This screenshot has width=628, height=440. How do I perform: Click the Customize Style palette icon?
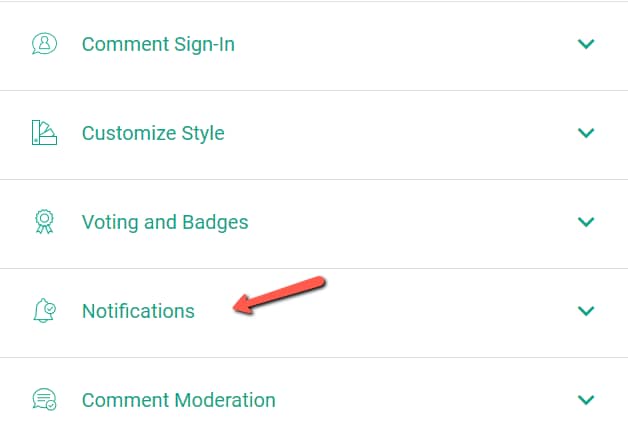pyautogui.click(x=44, y=133)
